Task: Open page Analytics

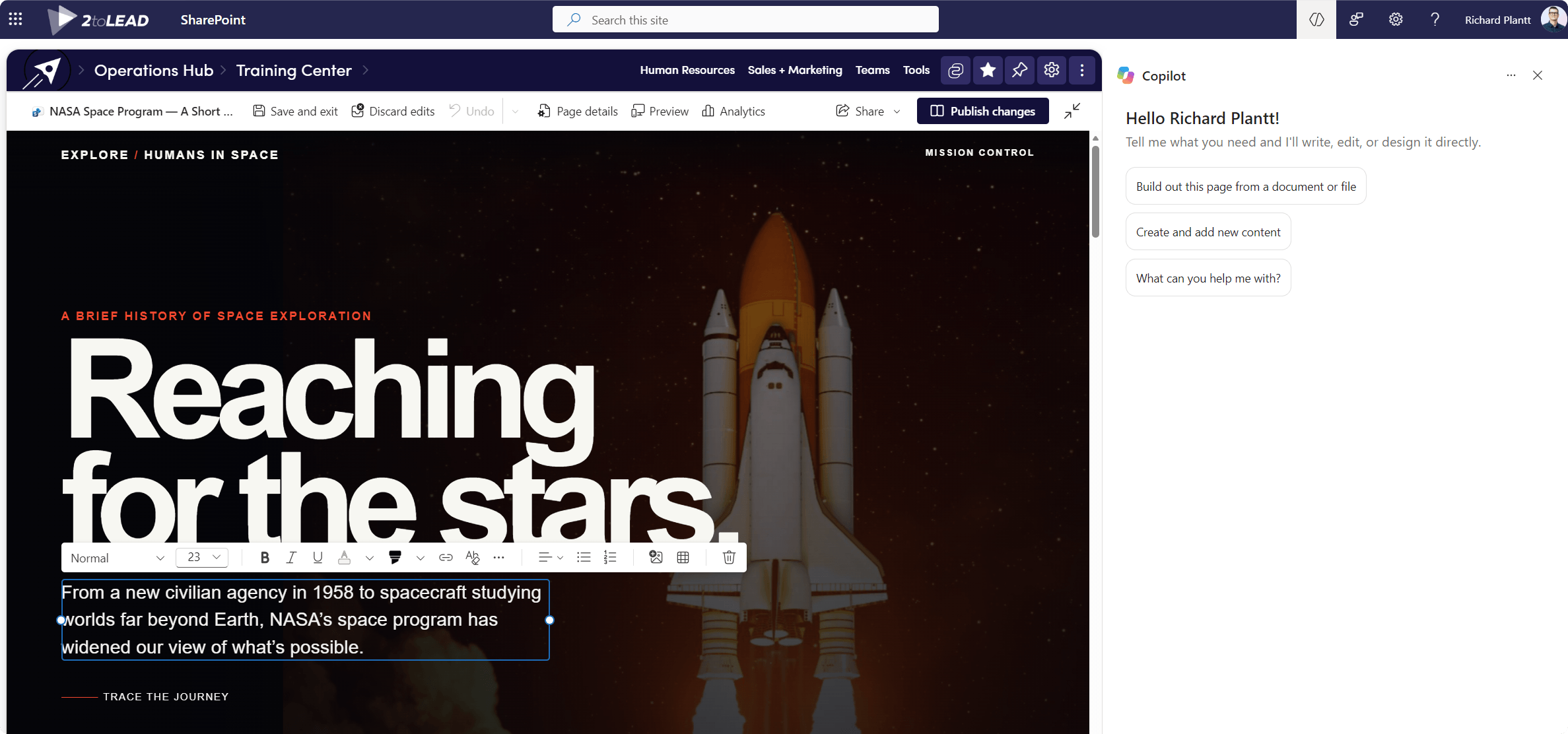Action: pyautogui.click(x=733, y=111)
